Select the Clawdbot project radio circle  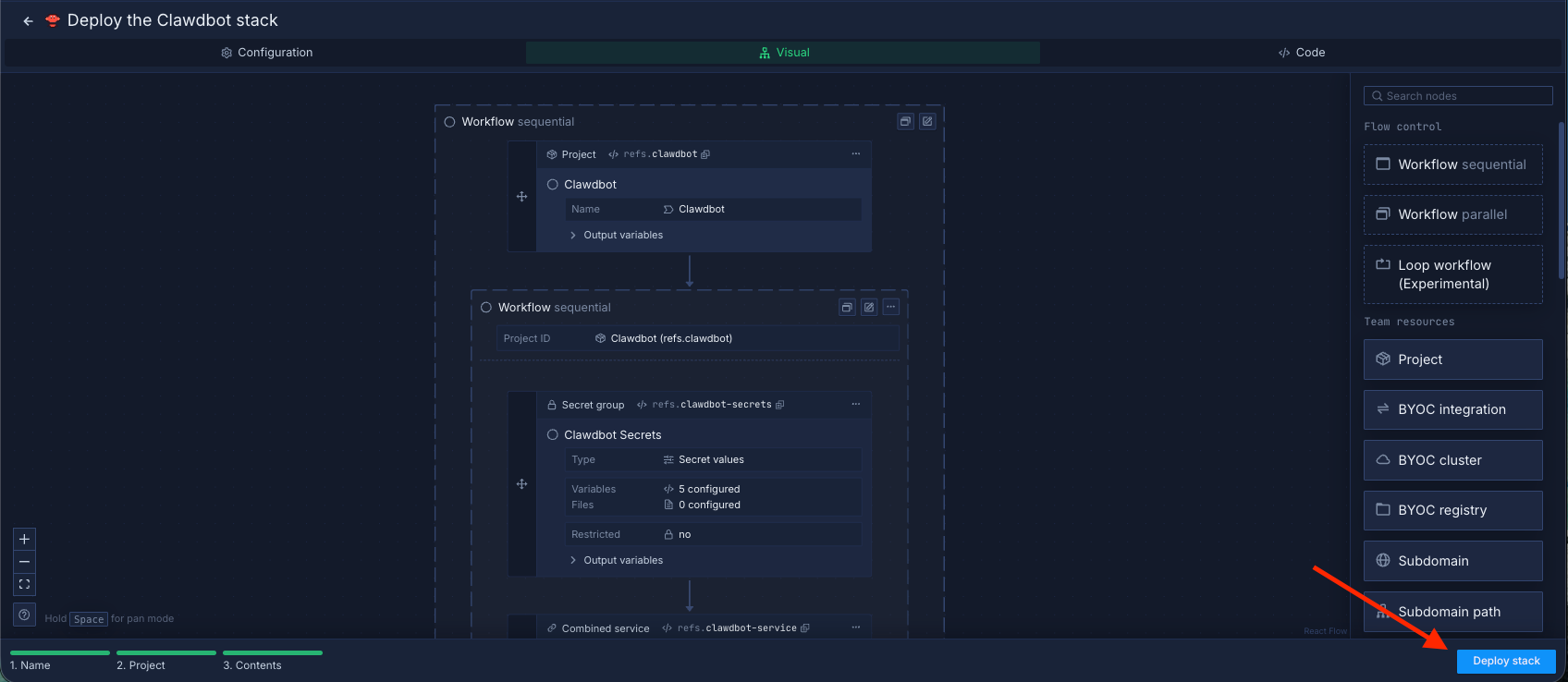click(x=553, y=185)
